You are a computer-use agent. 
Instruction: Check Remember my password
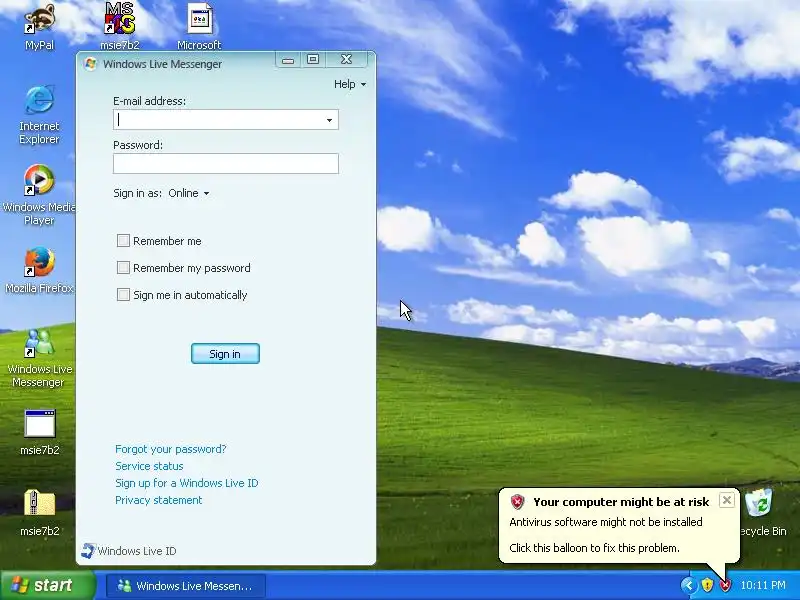point(123,268)
